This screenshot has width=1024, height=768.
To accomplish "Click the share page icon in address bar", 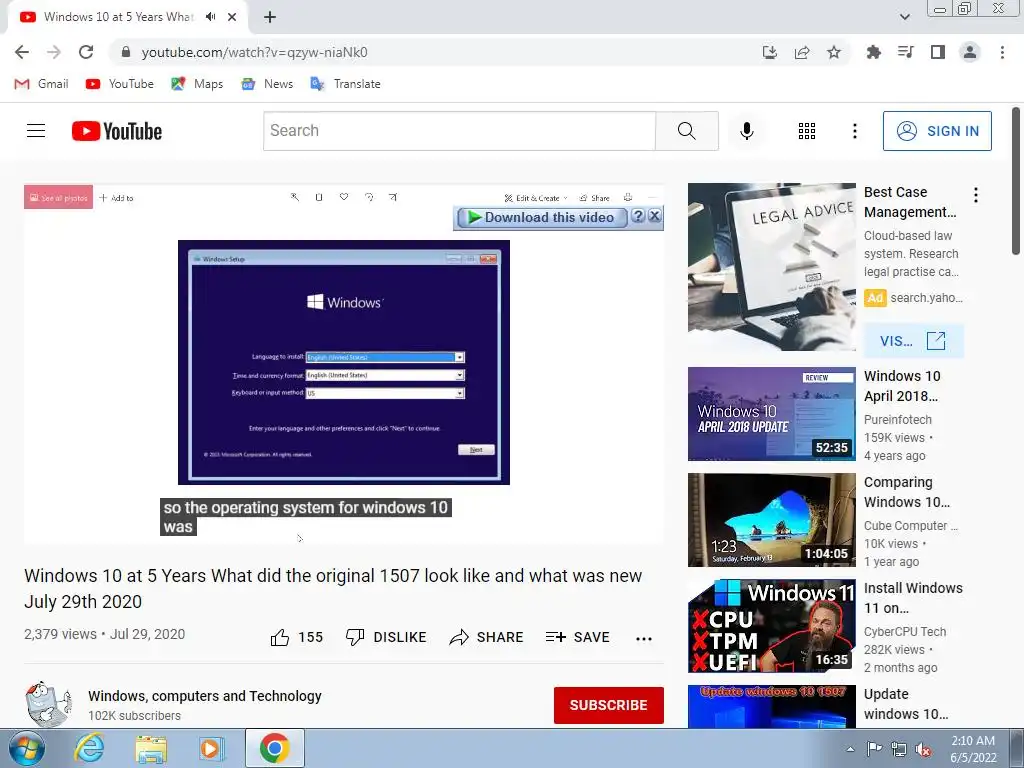I will [x=802, y=52].
